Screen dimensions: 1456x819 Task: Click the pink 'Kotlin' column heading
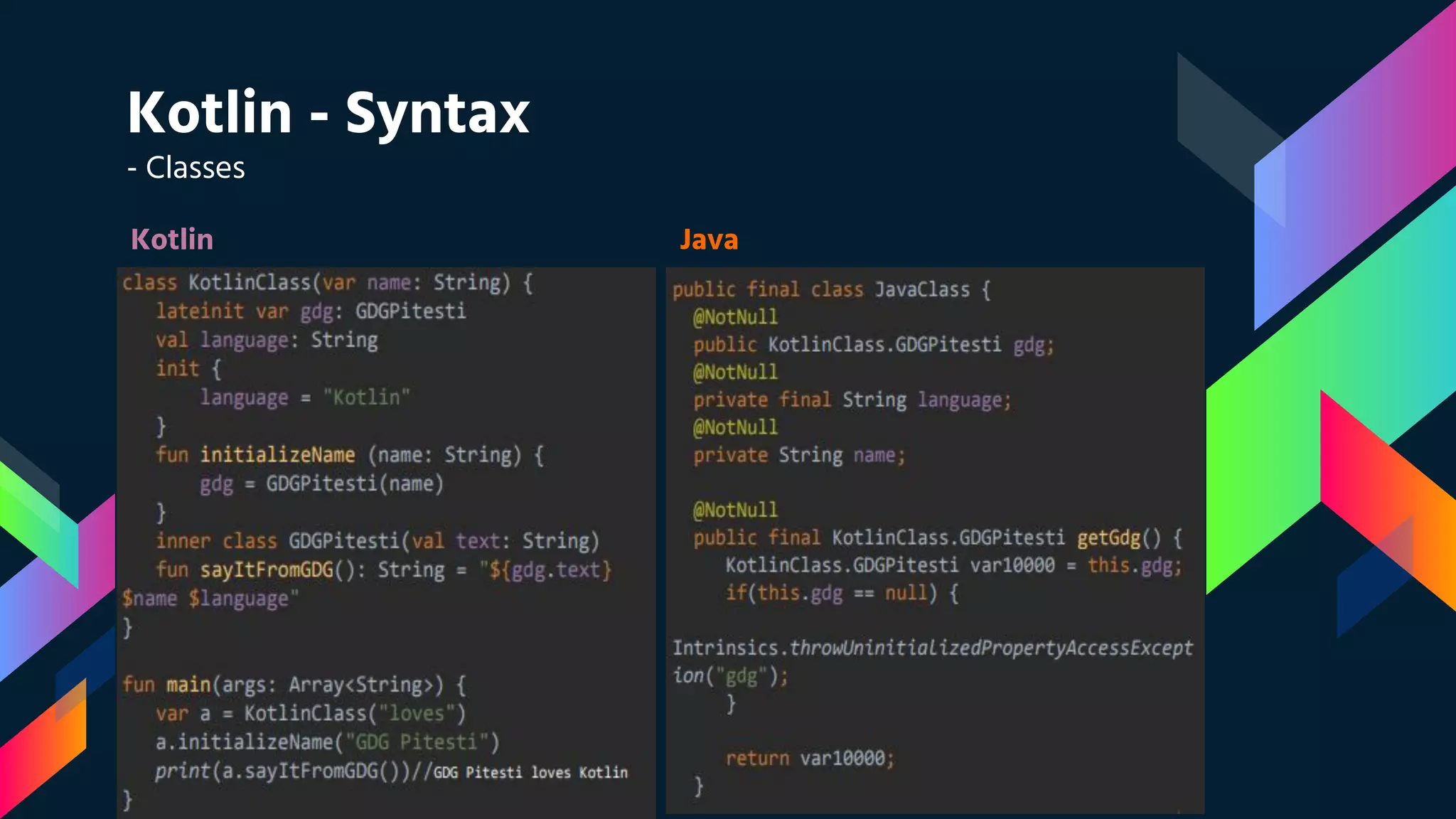click(171, 240)
